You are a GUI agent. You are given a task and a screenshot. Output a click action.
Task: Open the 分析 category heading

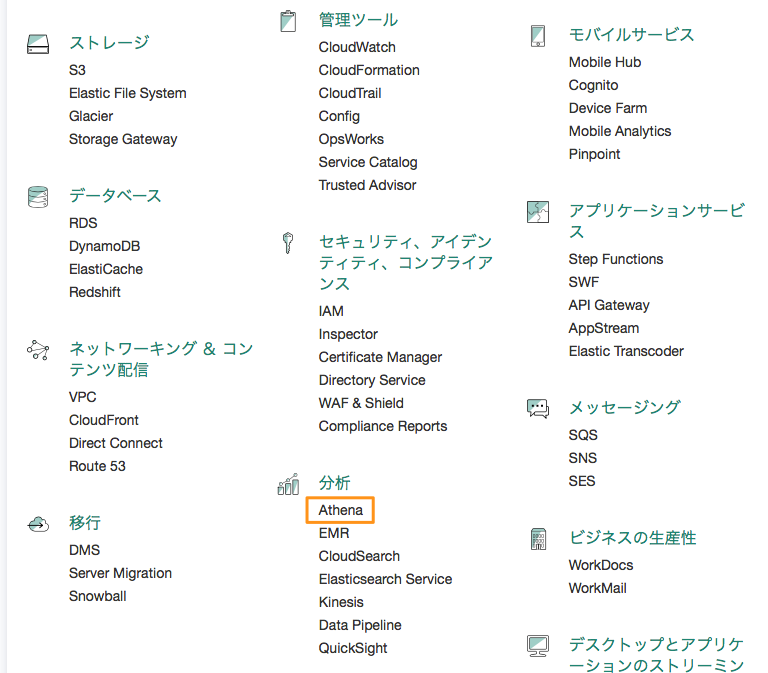click(x=335, y=482)
